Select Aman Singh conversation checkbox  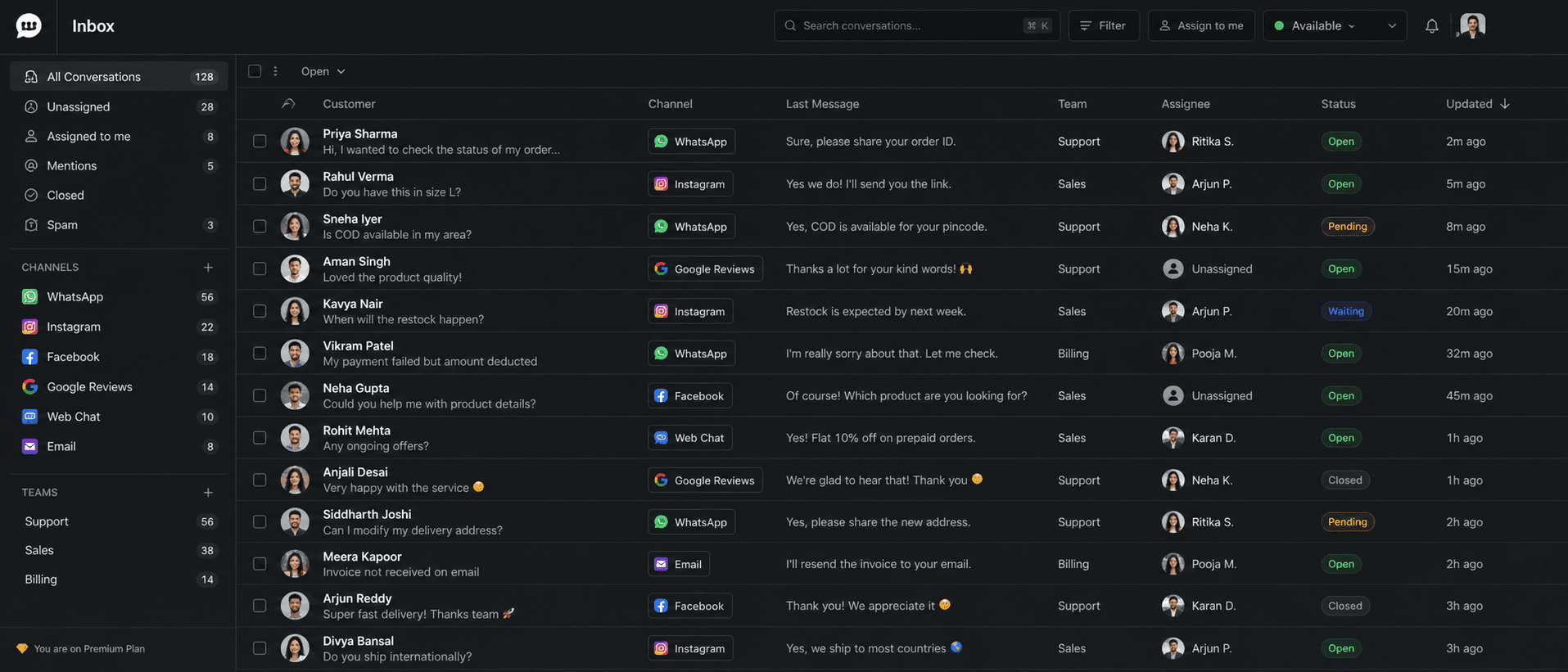click(x=260, y=268)
